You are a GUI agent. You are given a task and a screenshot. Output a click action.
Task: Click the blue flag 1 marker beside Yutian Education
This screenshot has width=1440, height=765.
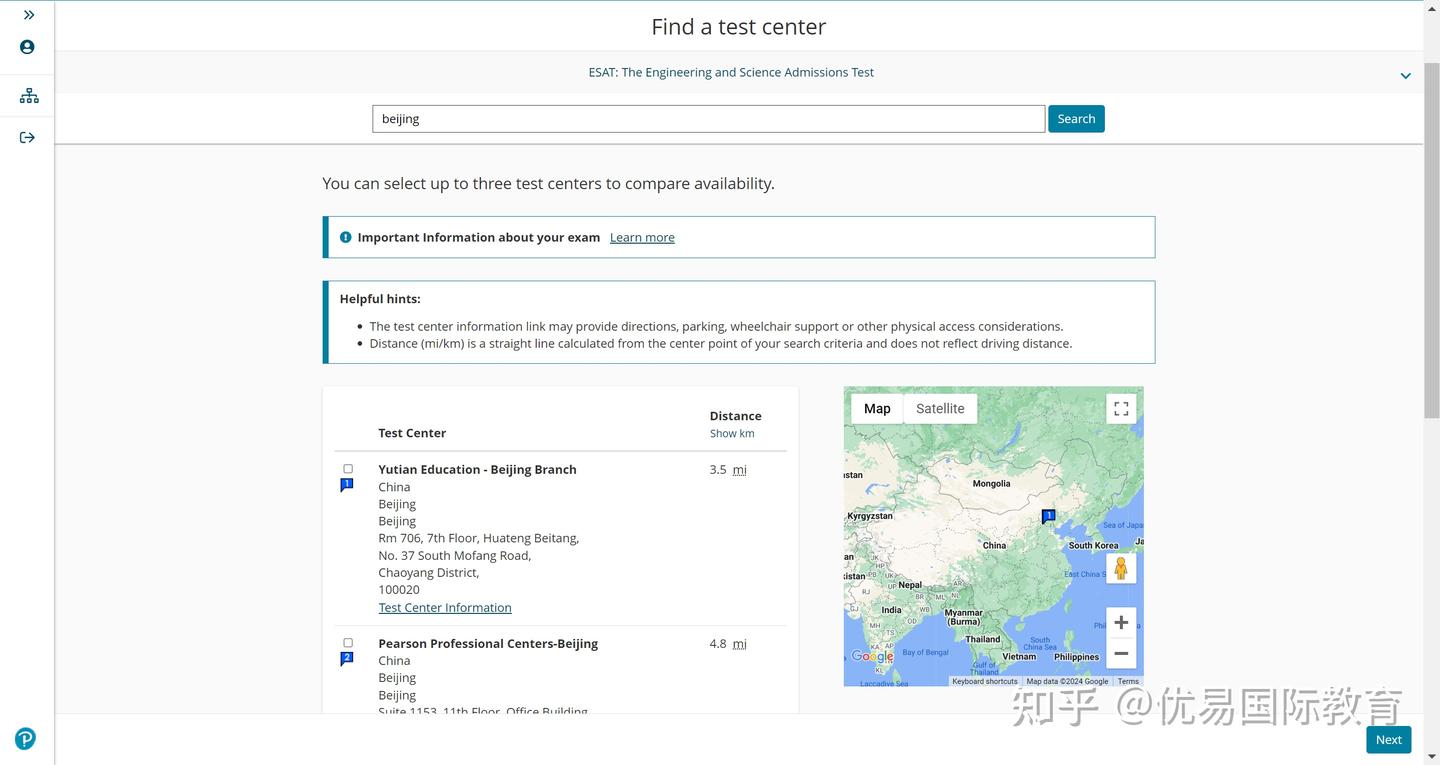tap(347, 485)
